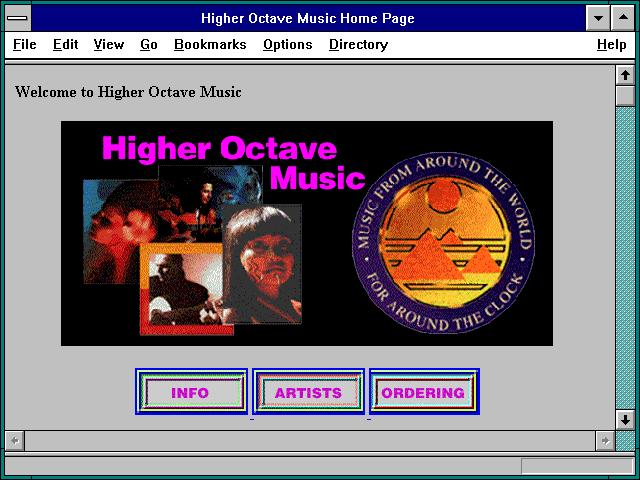
Task: Click the horizontal scrollbar left arrow
Action: pyautogui.click(x=15, y=441)
